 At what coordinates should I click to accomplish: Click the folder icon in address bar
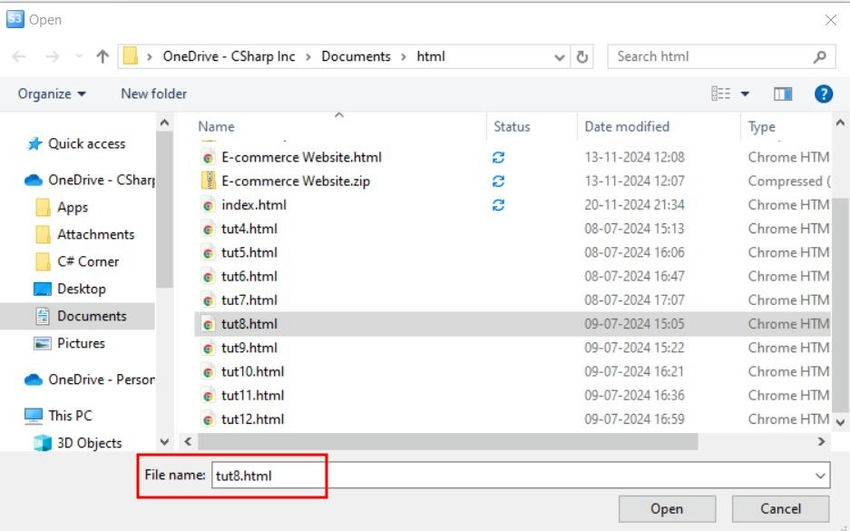[x=130, y=56]
